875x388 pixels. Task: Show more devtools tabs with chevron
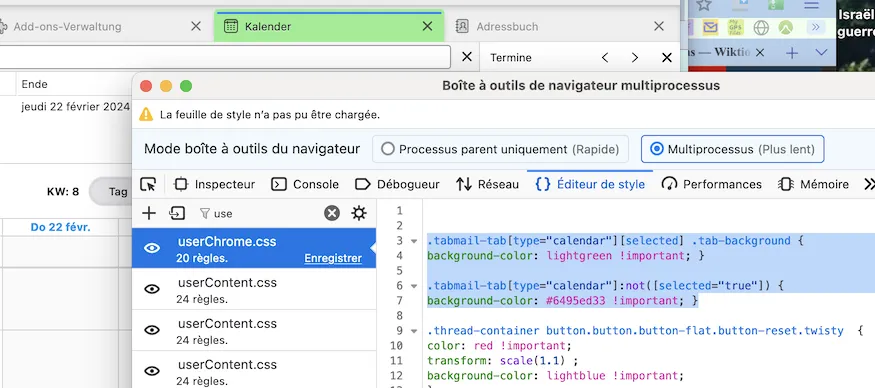pos(869,184)
